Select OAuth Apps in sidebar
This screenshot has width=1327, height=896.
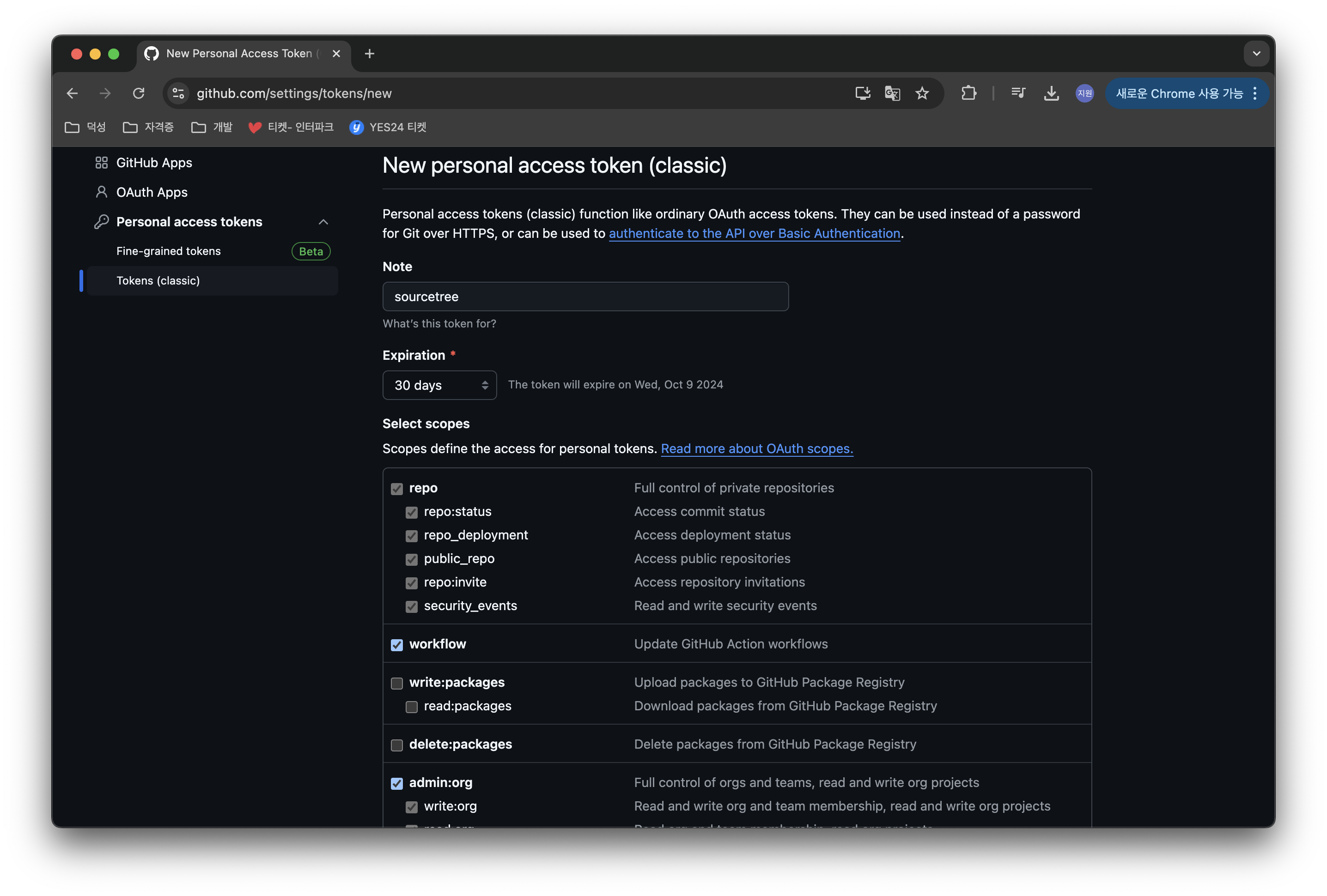tap(151, 192)
